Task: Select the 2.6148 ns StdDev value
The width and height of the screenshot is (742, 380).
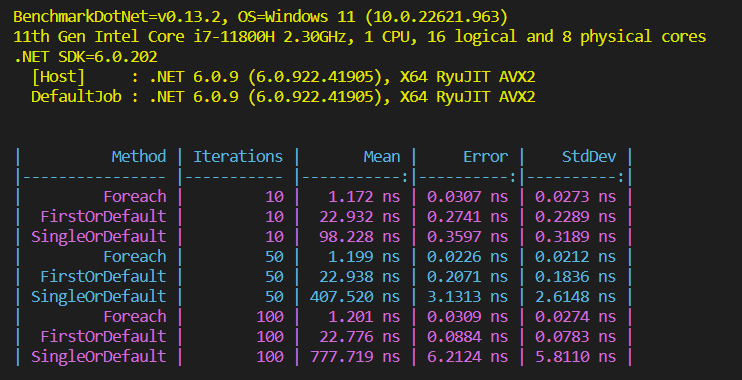Action: tap(575, 296)
